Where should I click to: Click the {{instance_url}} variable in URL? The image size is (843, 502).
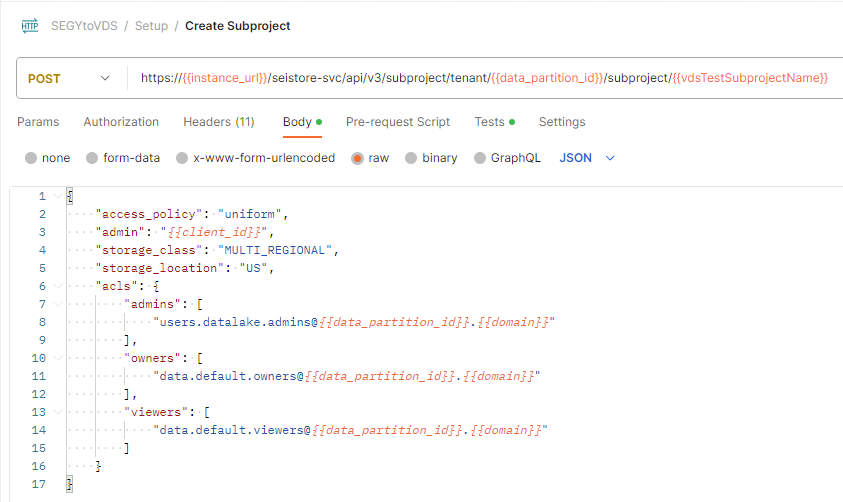[x=225, y=78]
